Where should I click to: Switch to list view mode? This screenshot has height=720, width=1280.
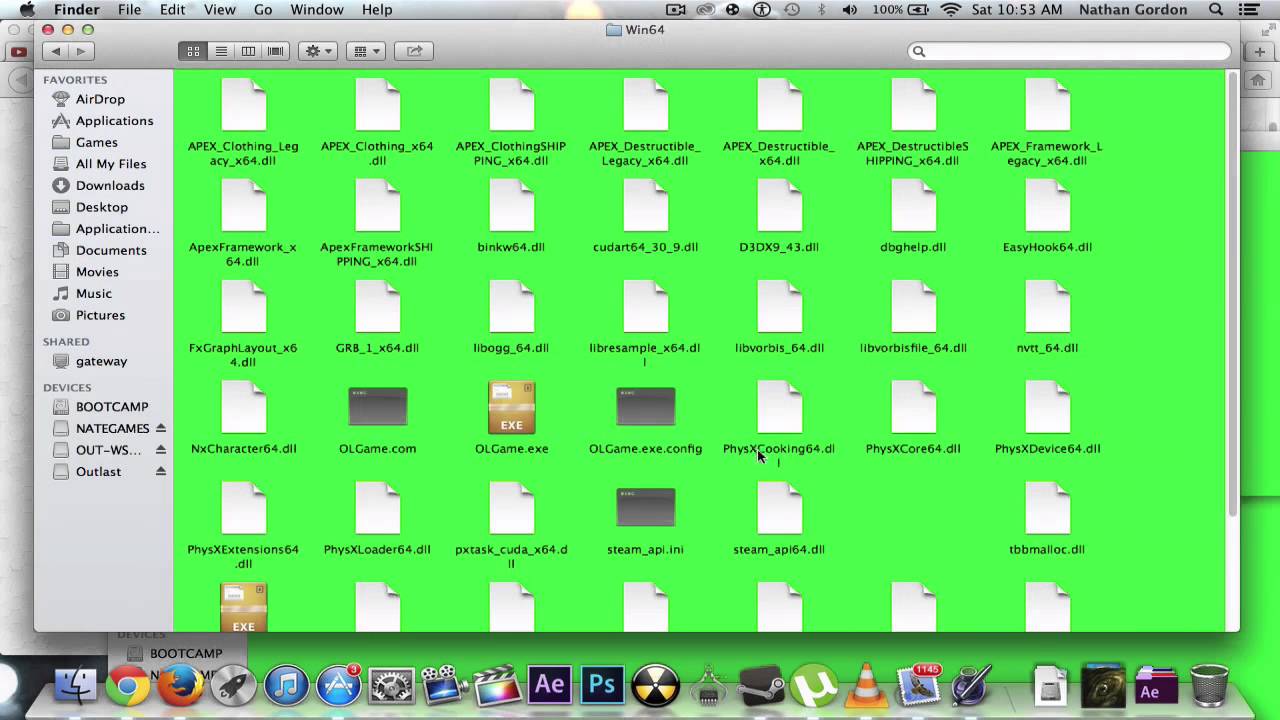pos(221,51)
